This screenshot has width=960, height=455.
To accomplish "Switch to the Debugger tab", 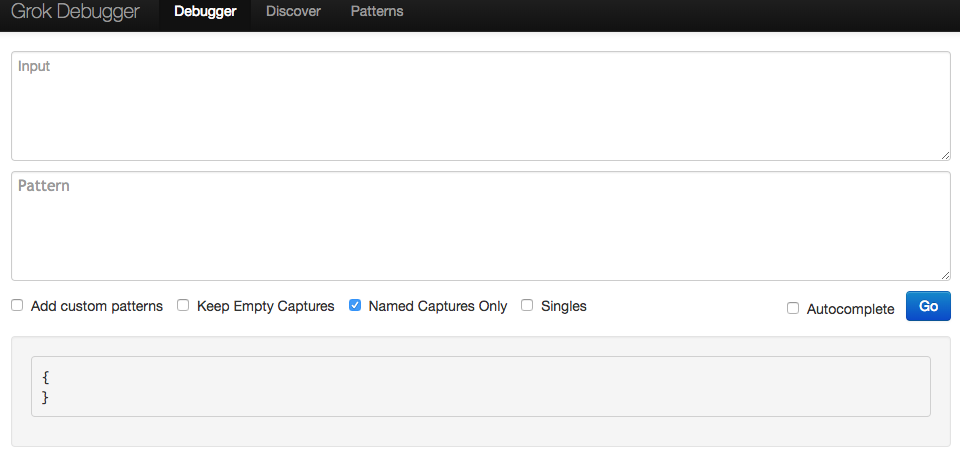I will point(205,12).
